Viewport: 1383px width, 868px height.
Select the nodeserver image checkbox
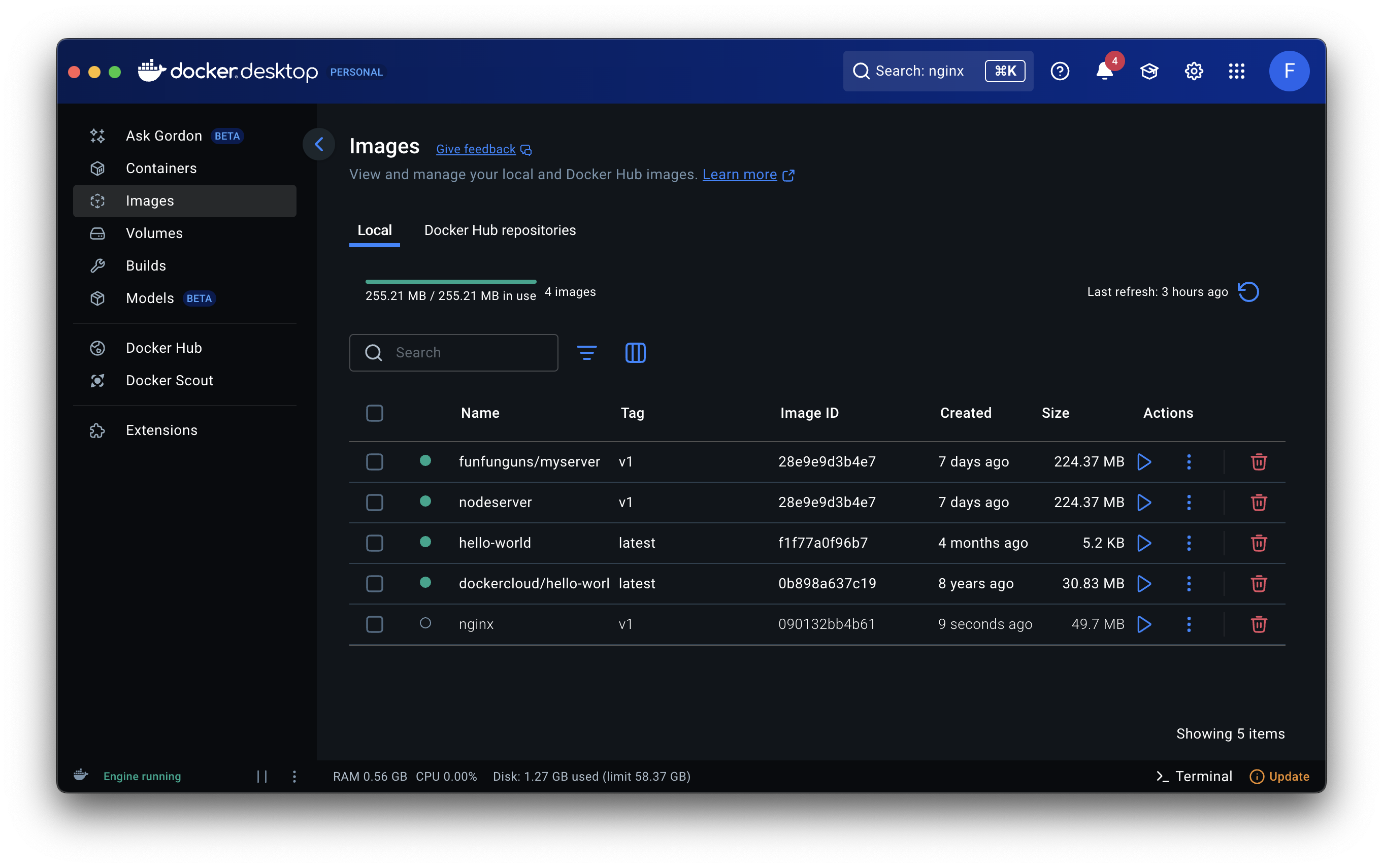coord(374,503)
